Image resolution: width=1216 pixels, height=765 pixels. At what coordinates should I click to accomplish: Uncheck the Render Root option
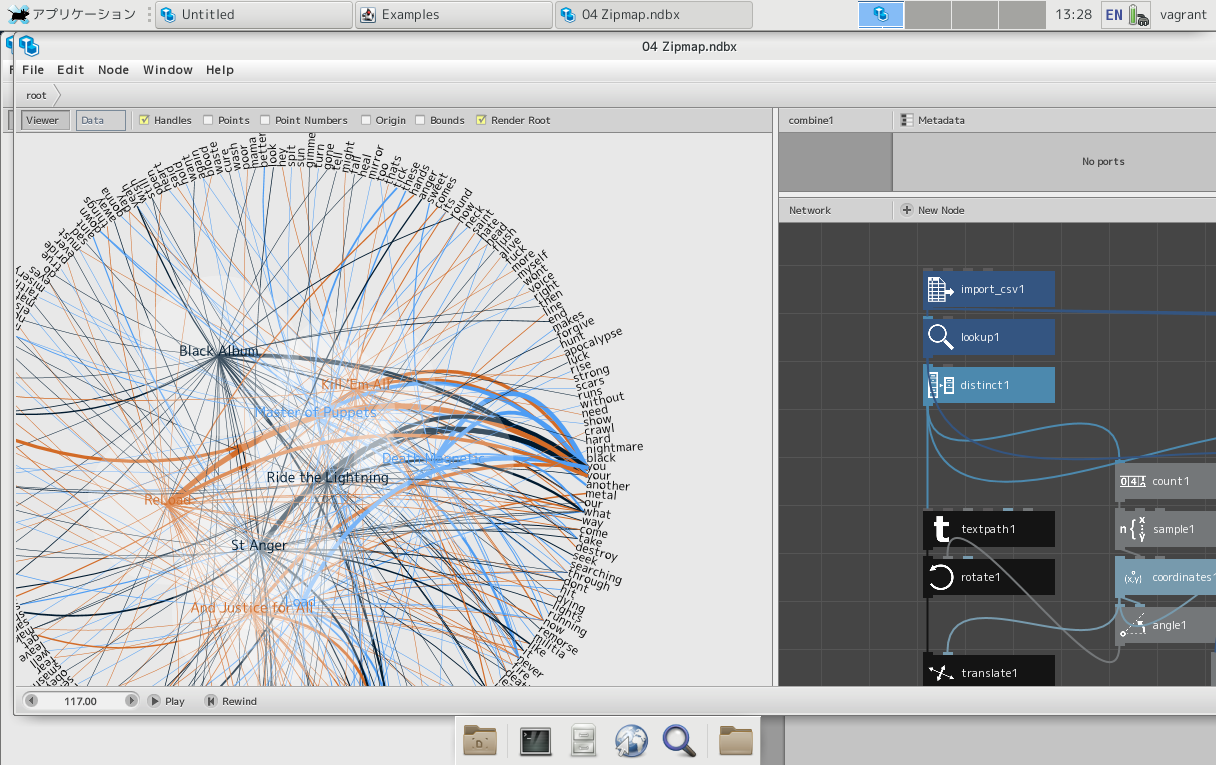tap(481, 120)
